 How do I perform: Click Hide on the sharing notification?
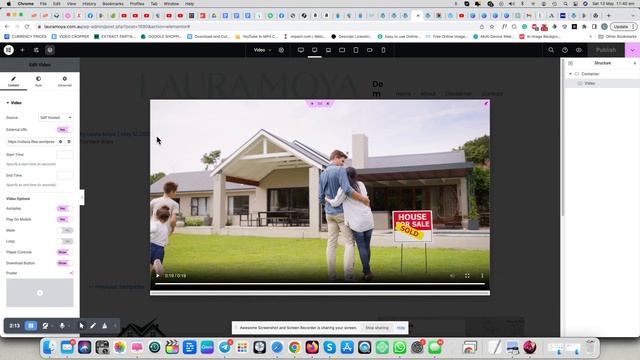[x=401, y=328]
